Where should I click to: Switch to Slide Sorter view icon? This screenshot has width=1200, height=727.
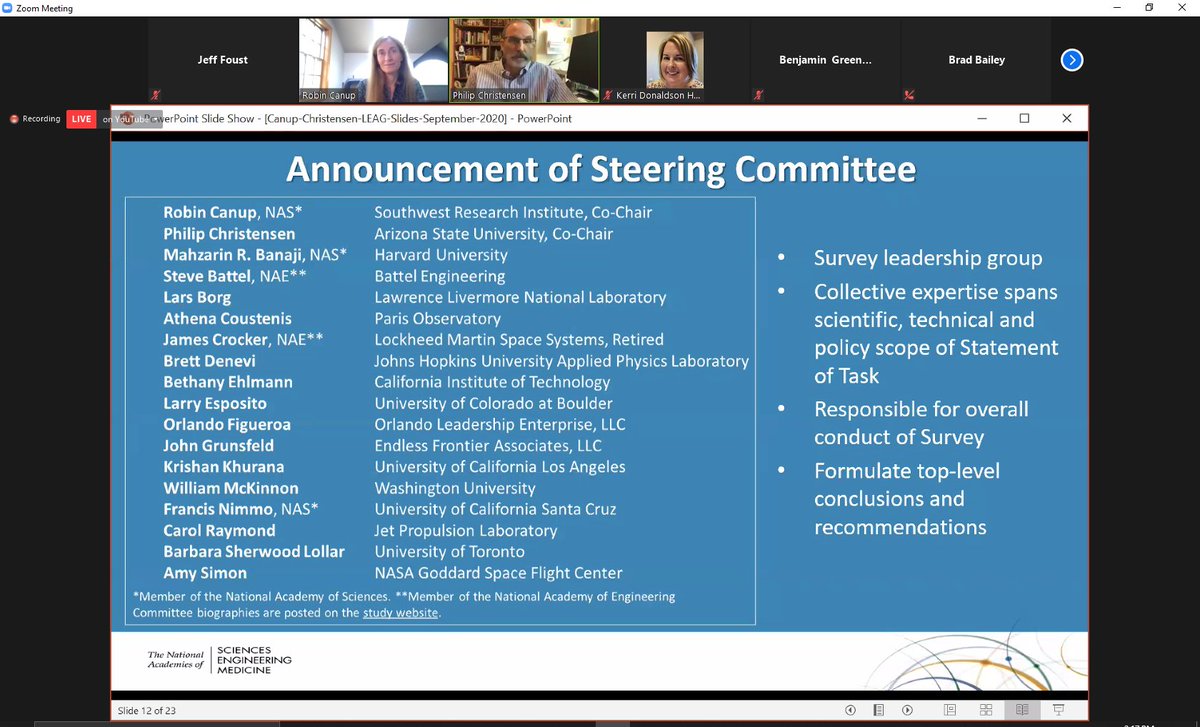[x=986, y=710]
